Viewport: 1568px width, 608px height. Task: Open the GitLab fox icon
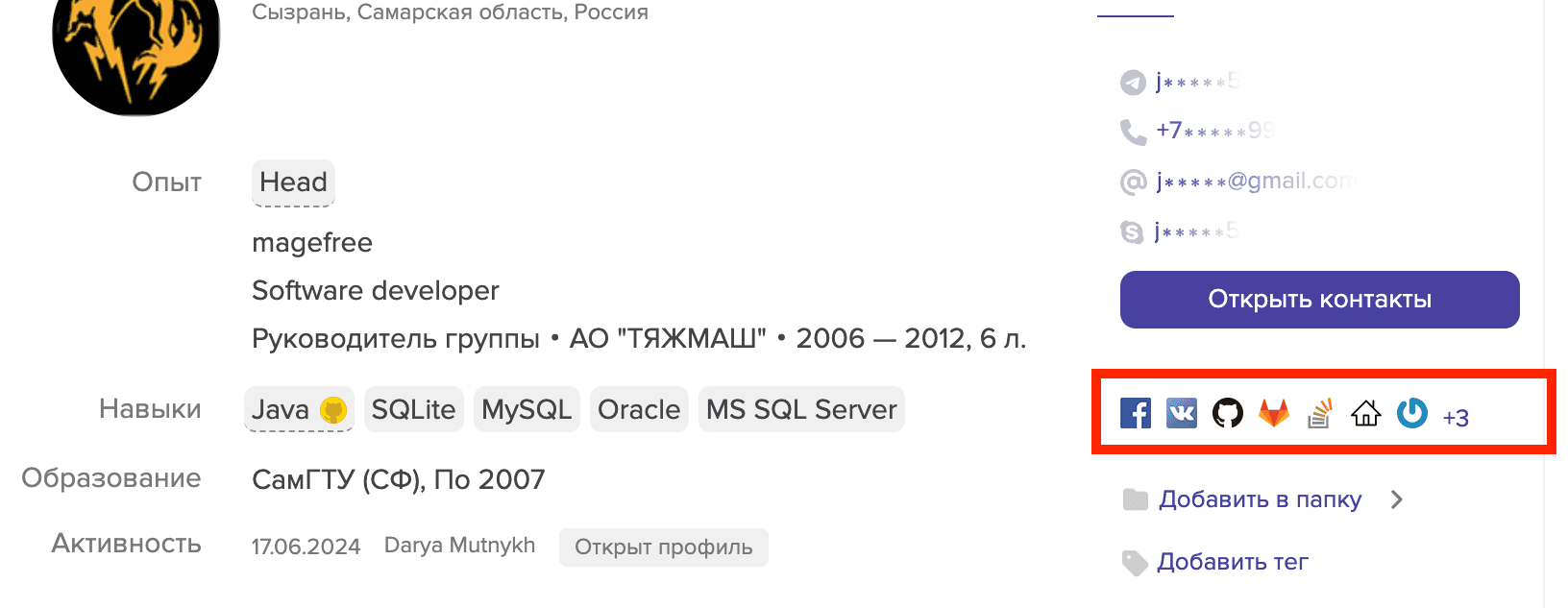point(1274,413)
